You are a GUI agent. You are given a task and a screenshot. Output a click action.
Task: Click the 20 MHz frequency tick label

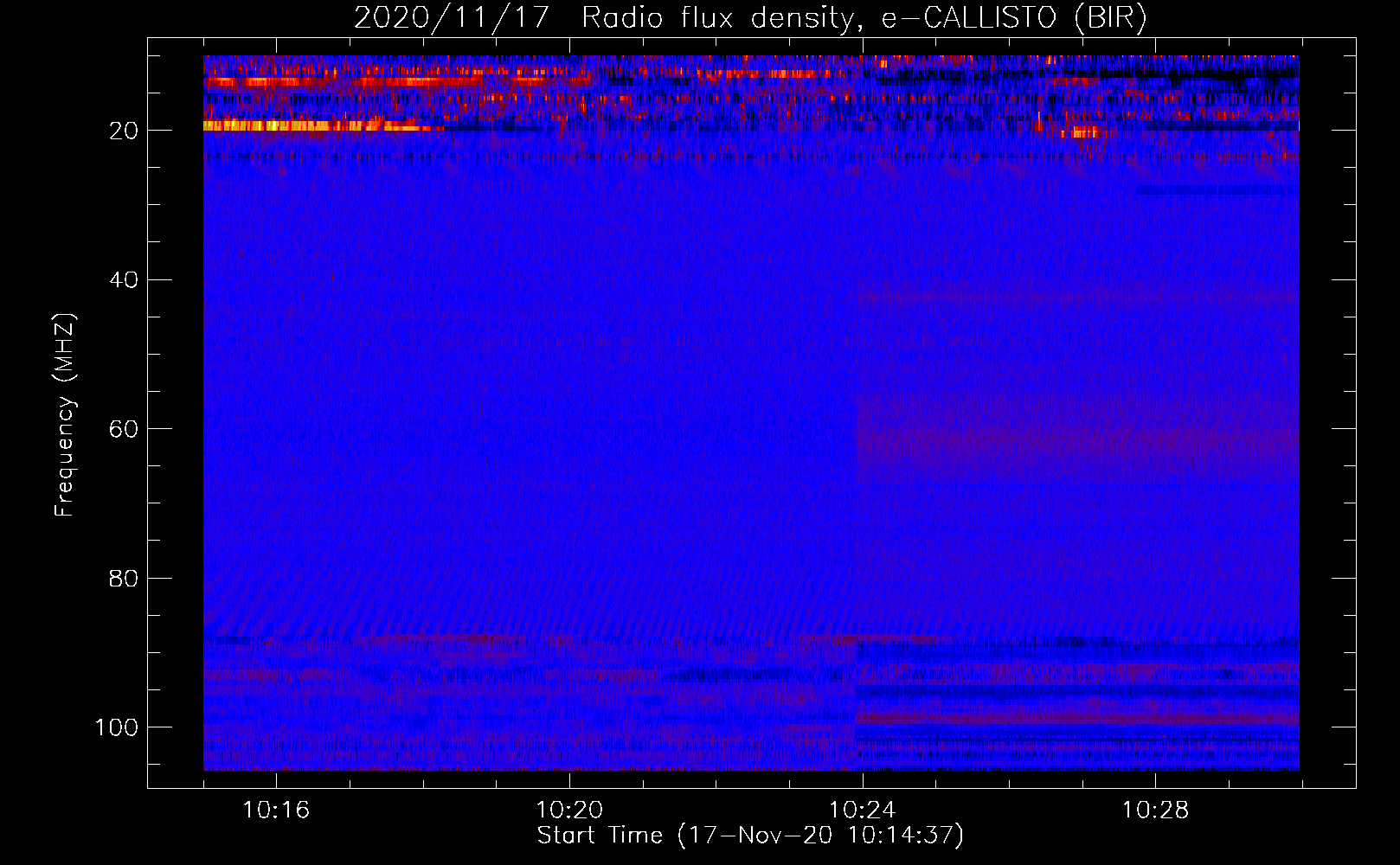pyautogui.click(x=124, y=131)
